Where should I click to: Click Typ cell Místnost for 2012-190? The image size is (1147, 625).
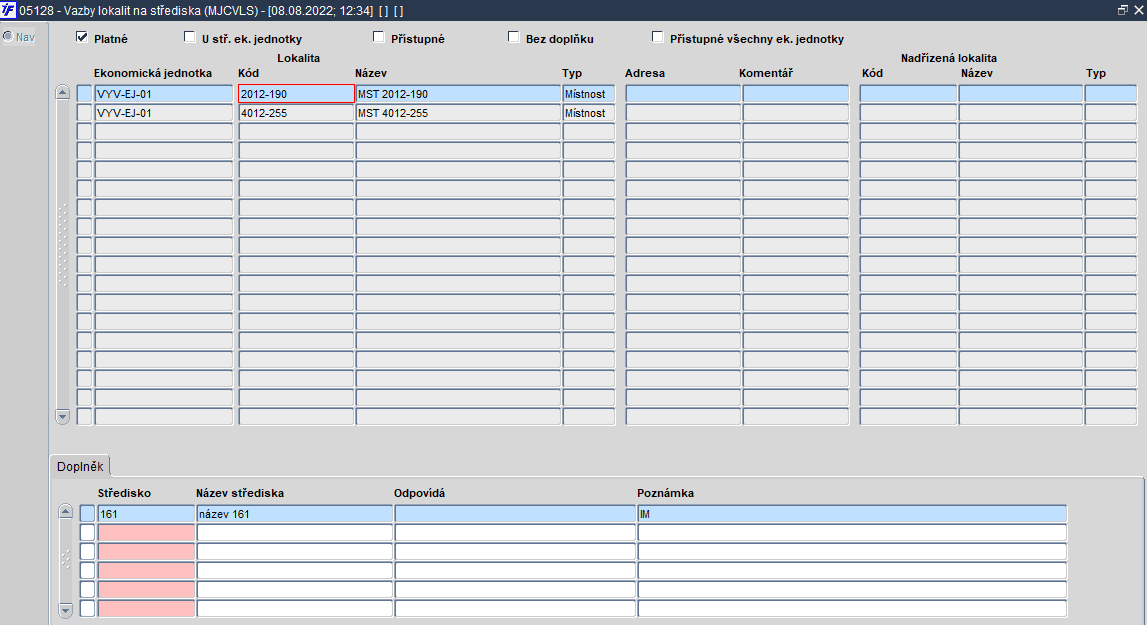point(589,94)
